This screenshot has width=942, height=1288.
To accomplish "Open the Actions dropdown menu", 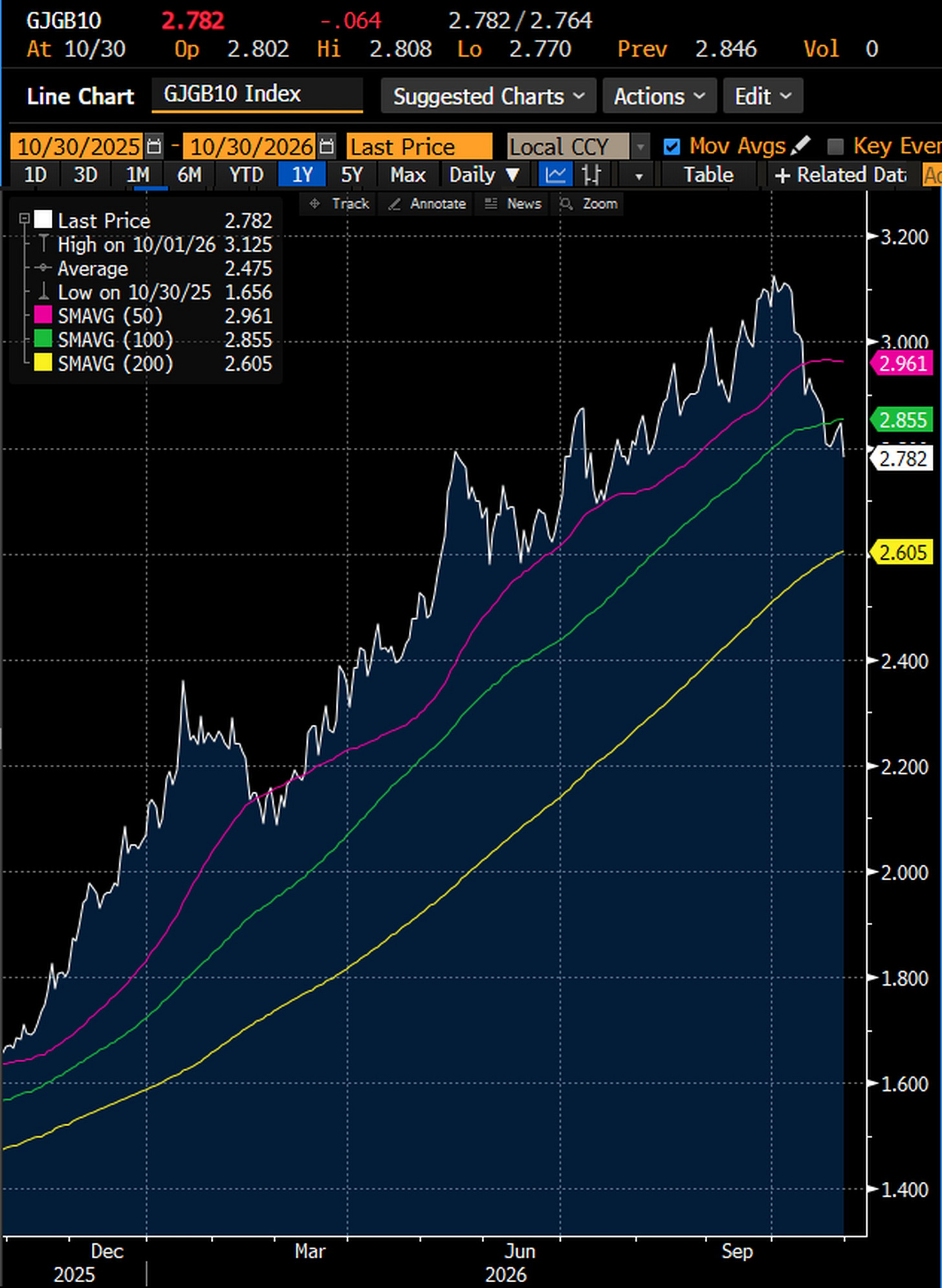I will pyautogui.click(x=659, y=96).
